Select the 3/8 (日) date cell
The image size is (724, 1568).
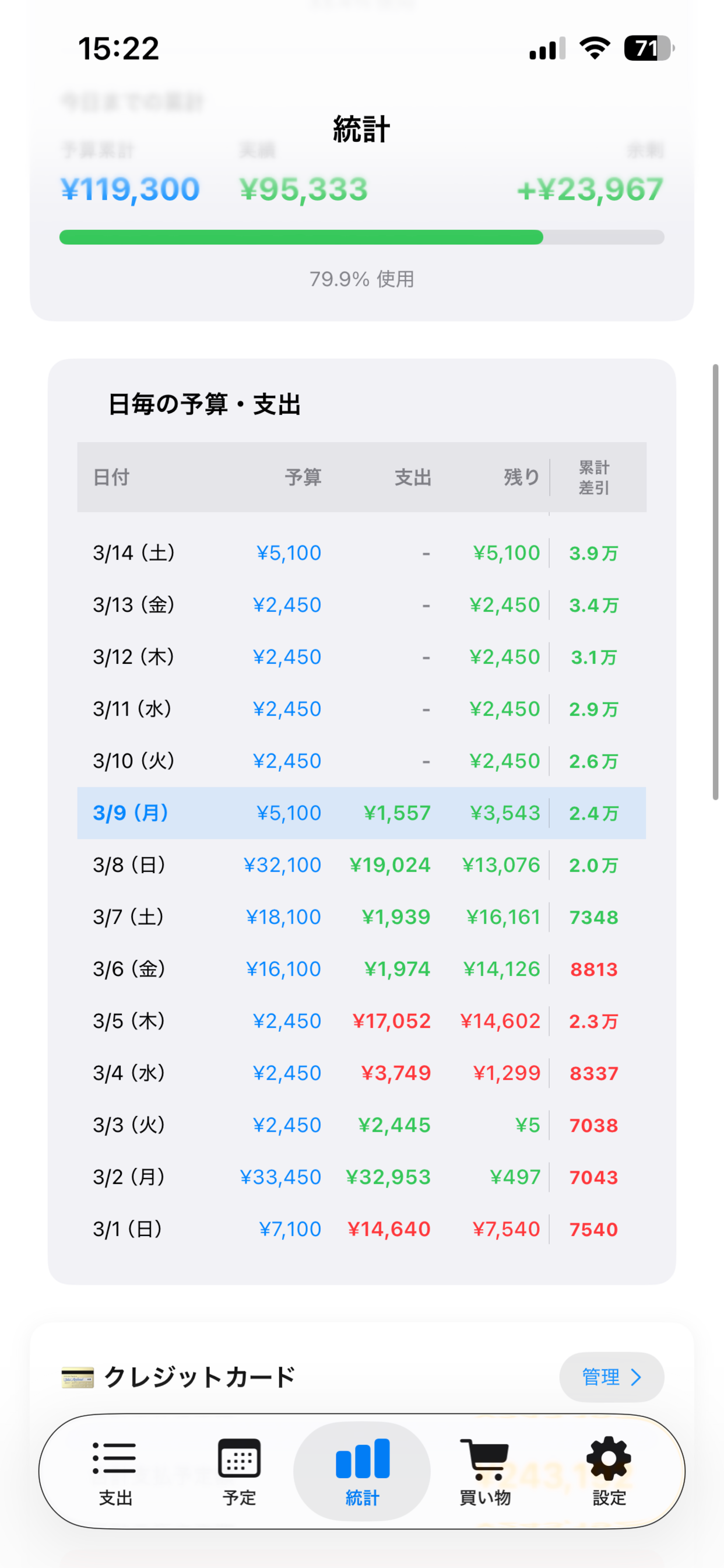click(x=129, y=865)
